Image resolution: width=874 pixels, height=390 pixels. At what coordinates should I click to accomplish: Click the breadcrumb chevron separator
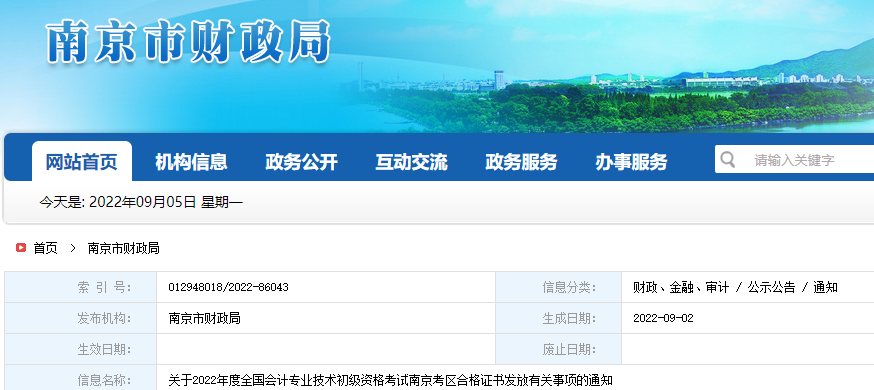pyautogui.click(x=72, y=248)
